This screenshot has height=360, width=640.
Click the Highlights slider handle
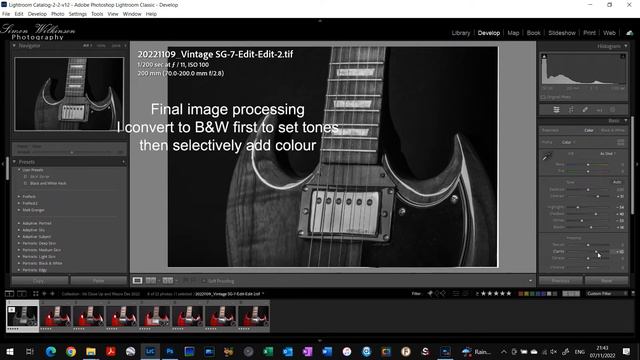[x=578, y=207]
